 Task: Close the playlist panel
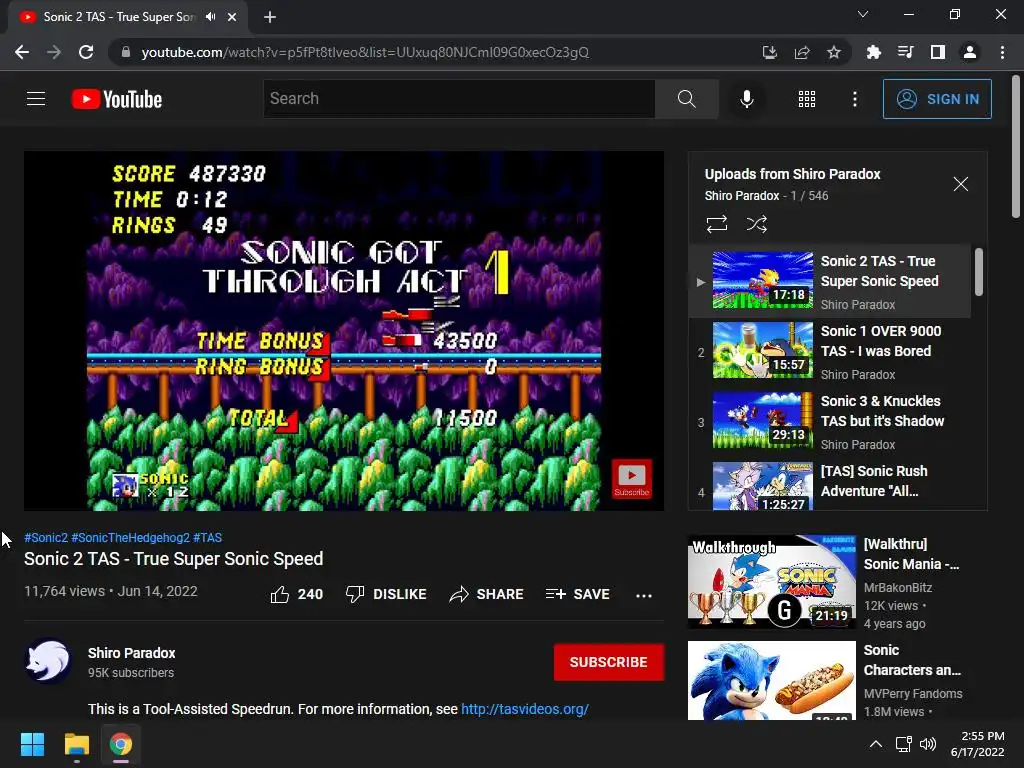point(960,184)
